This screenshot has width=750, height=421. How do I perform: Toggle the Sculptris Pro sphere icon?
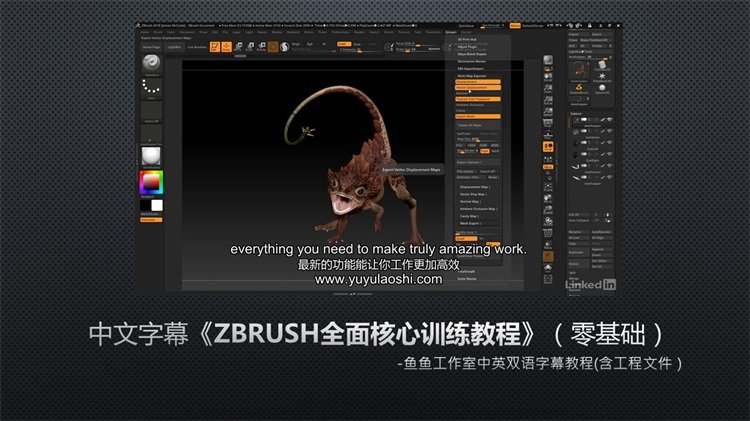(x=285, y=46)
